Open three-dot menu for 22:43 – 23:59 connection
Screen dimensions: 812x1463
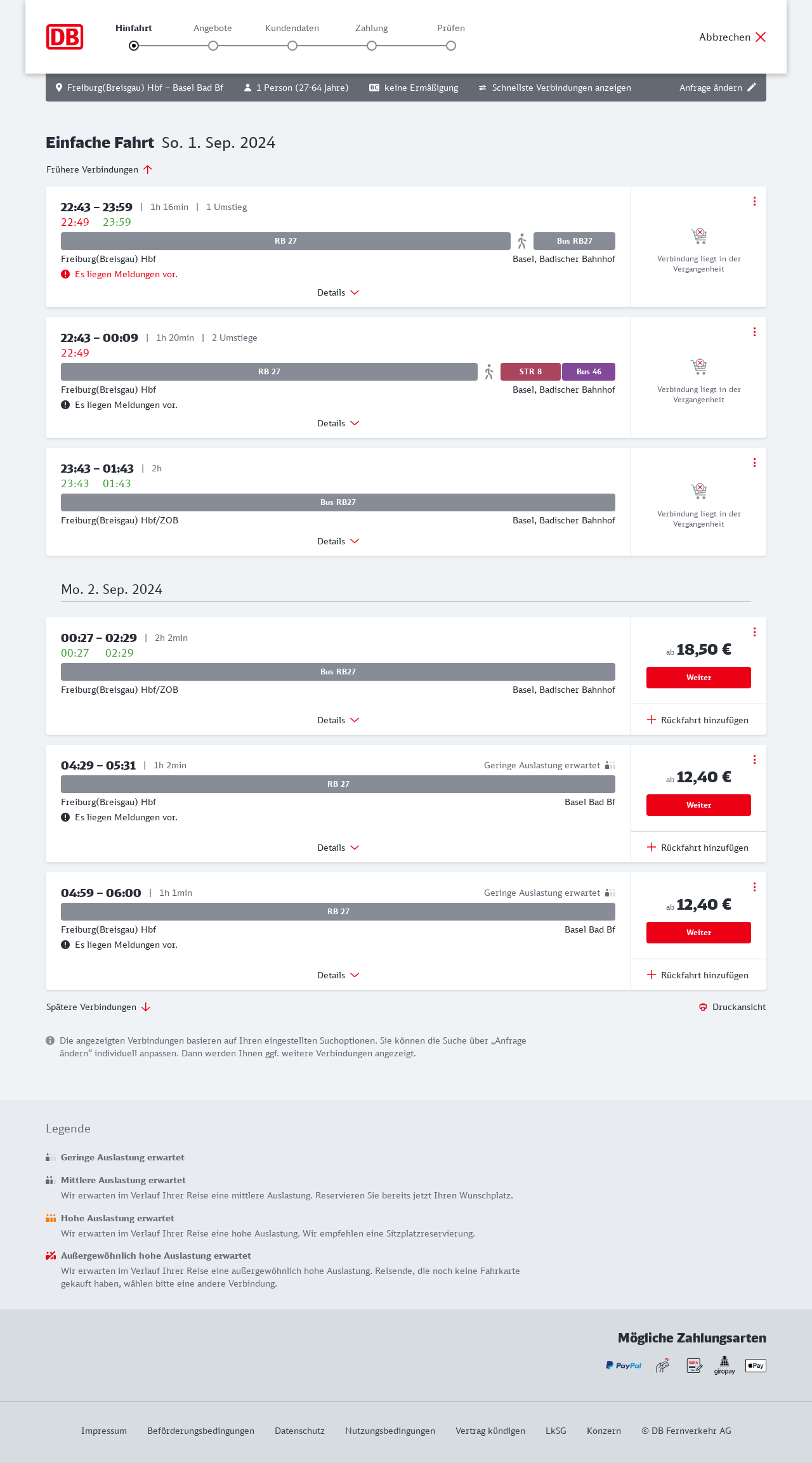[x=754, y=201]
